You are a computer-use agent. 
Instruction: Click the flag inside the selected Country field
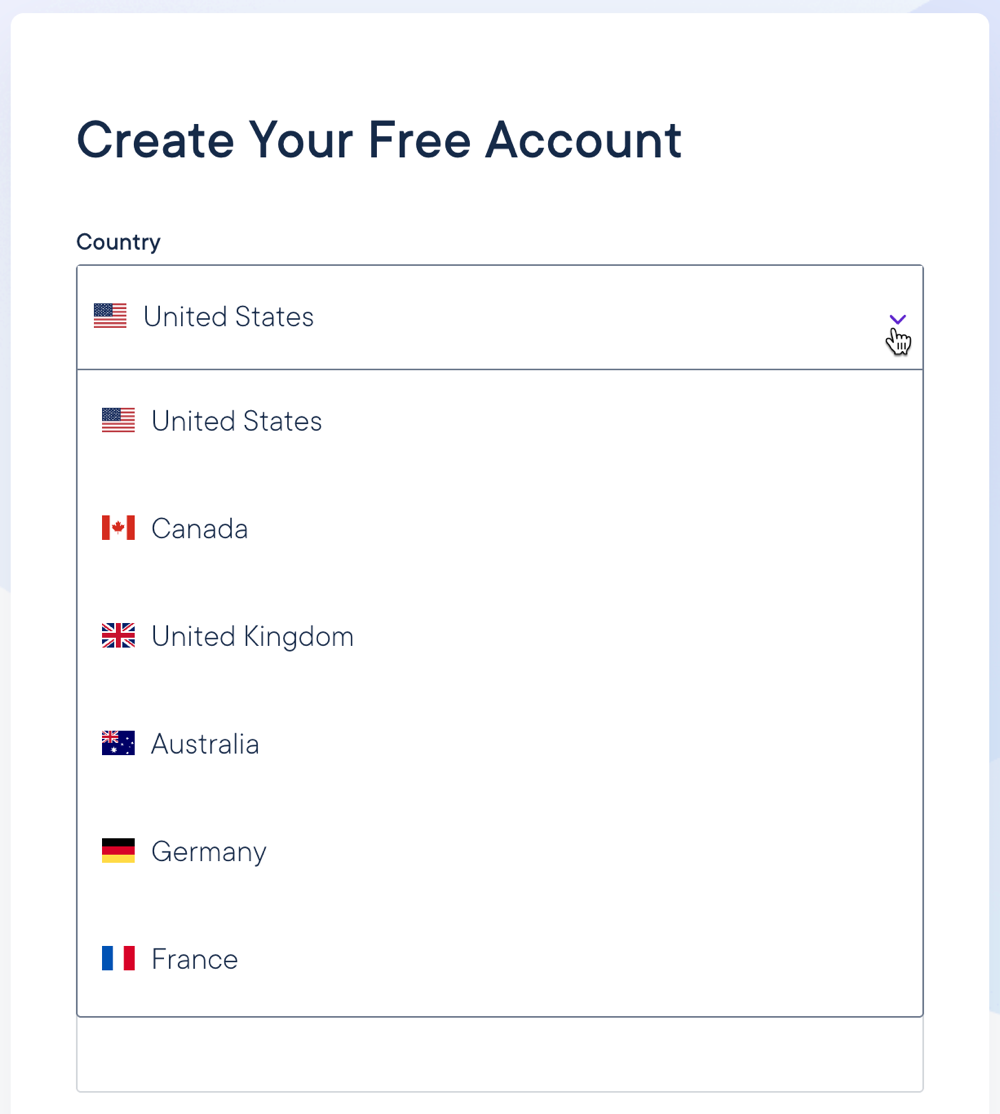pos(110,316)
